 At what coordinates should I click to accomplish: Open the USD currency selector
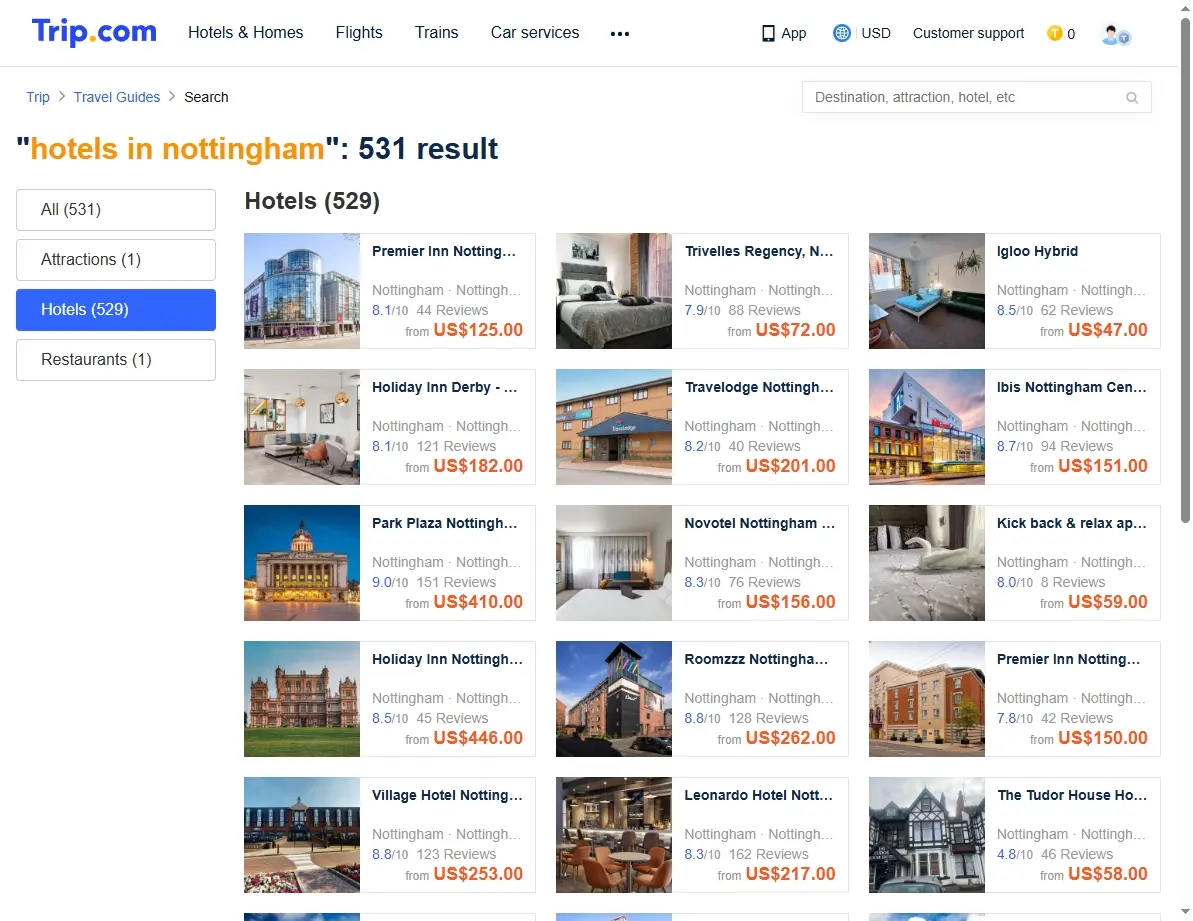click(x=876, y=33)
